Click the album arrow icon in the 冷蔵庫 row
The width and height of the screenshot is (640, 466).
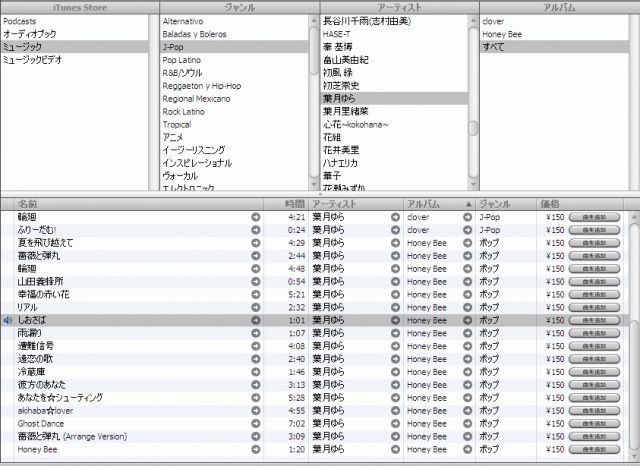click(x=467, y=372)
